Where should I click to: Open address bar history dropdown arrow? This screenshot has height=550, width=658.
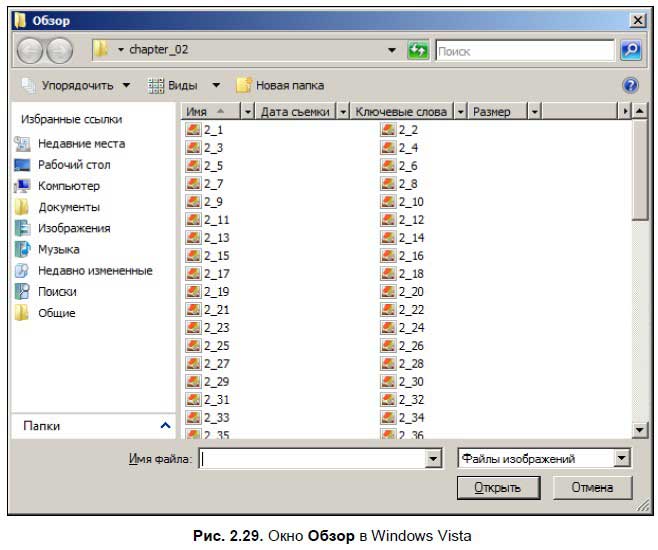[392, 50]
